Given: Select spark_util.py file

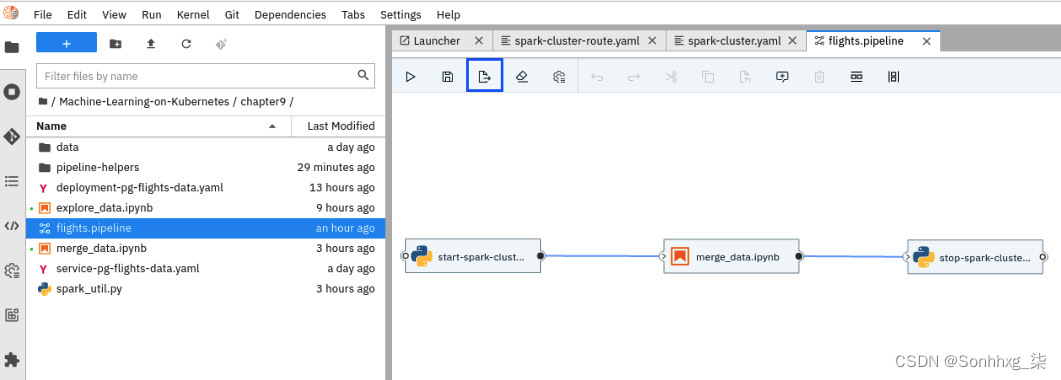Looking at the screenshot, I should click(x=206, y=289).
